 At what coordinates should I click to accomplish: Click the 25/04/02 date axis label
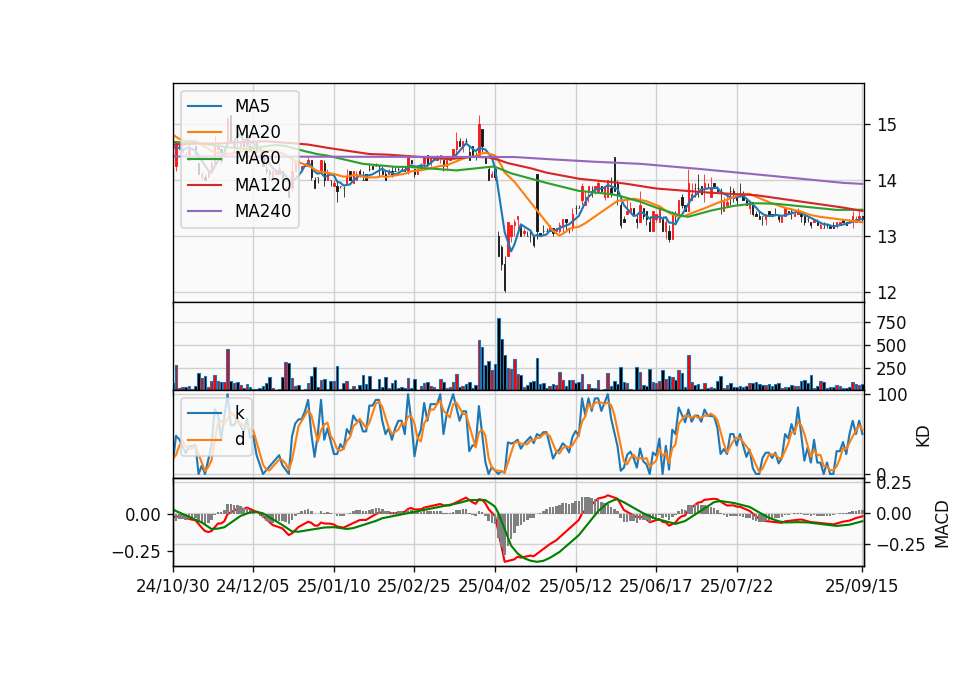(x=495, y=586)
